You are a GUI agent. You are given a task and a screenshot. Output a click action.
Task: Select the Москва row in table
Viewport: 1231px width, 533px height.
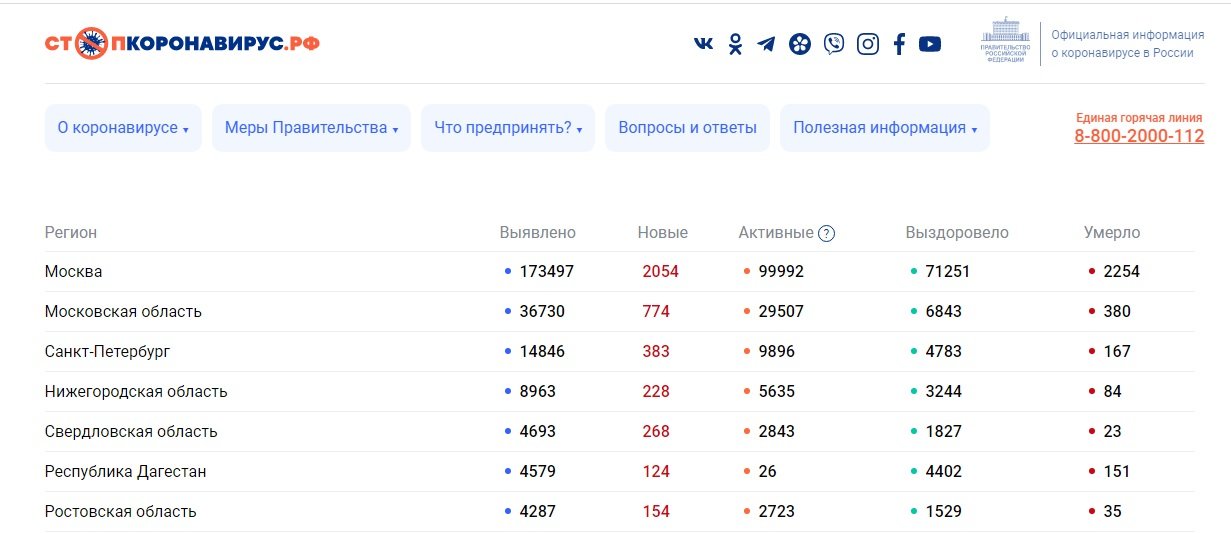74,271
